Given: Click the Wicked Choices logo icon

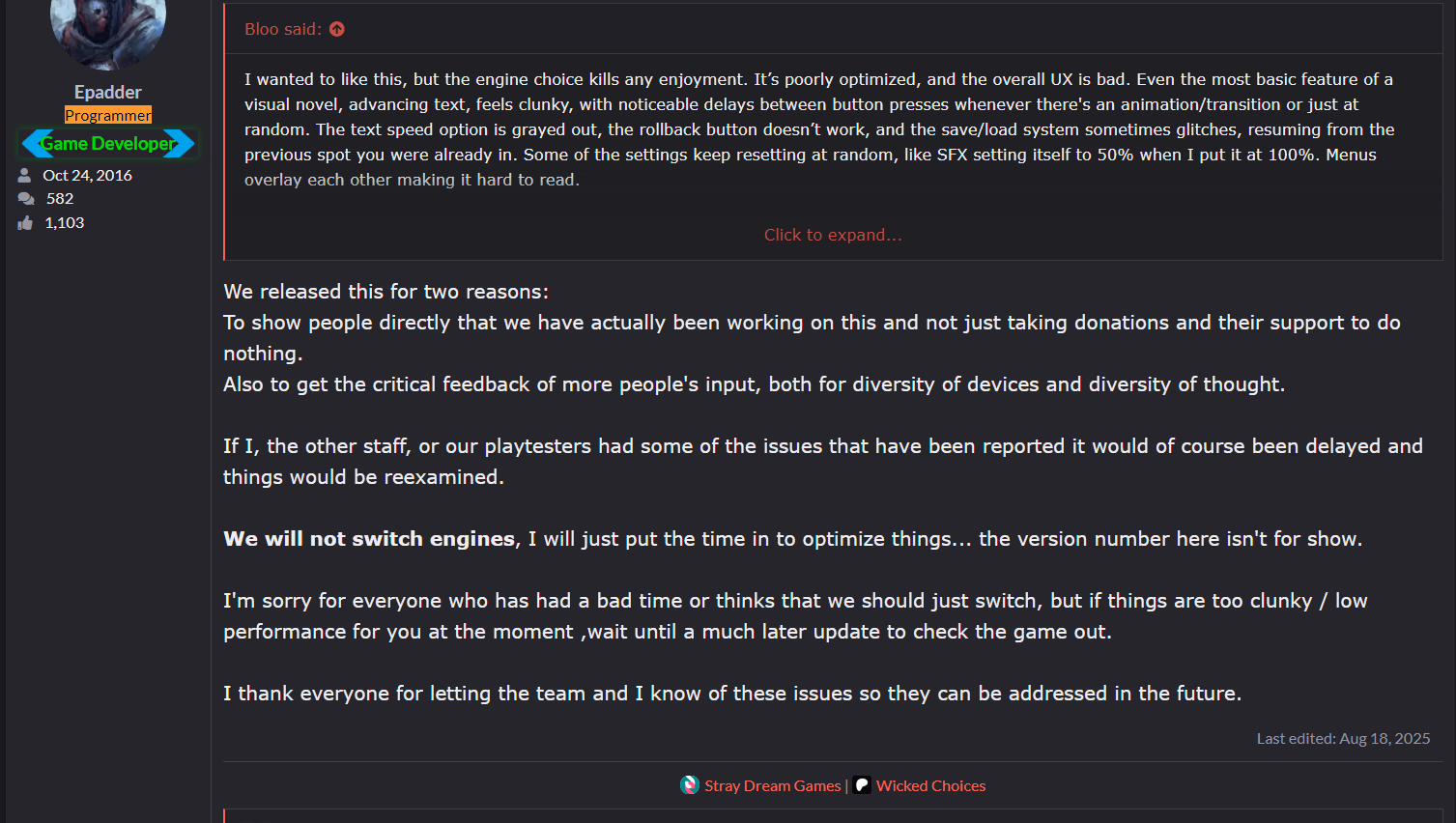Looking at the screenshot, I should pos(862,785).
